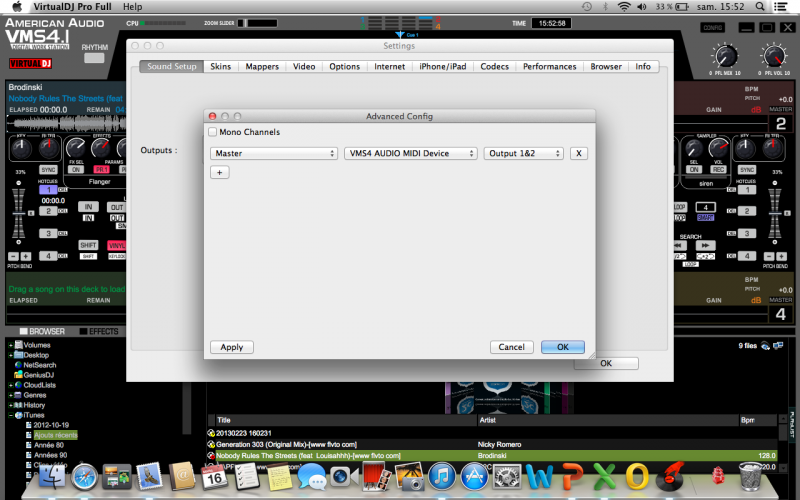Open the Options tab
Viewport: 800px width, 500px height.
[344, 66]
